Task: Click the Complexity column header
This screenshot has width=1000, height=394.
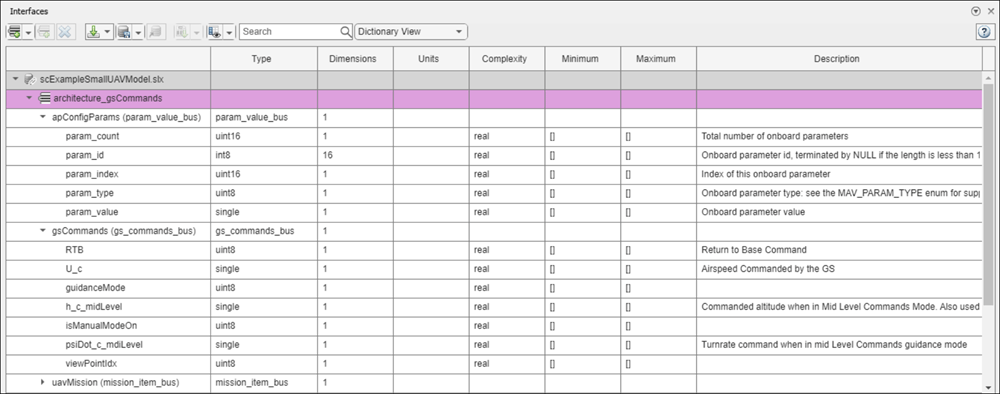Action: coord(507,59)
